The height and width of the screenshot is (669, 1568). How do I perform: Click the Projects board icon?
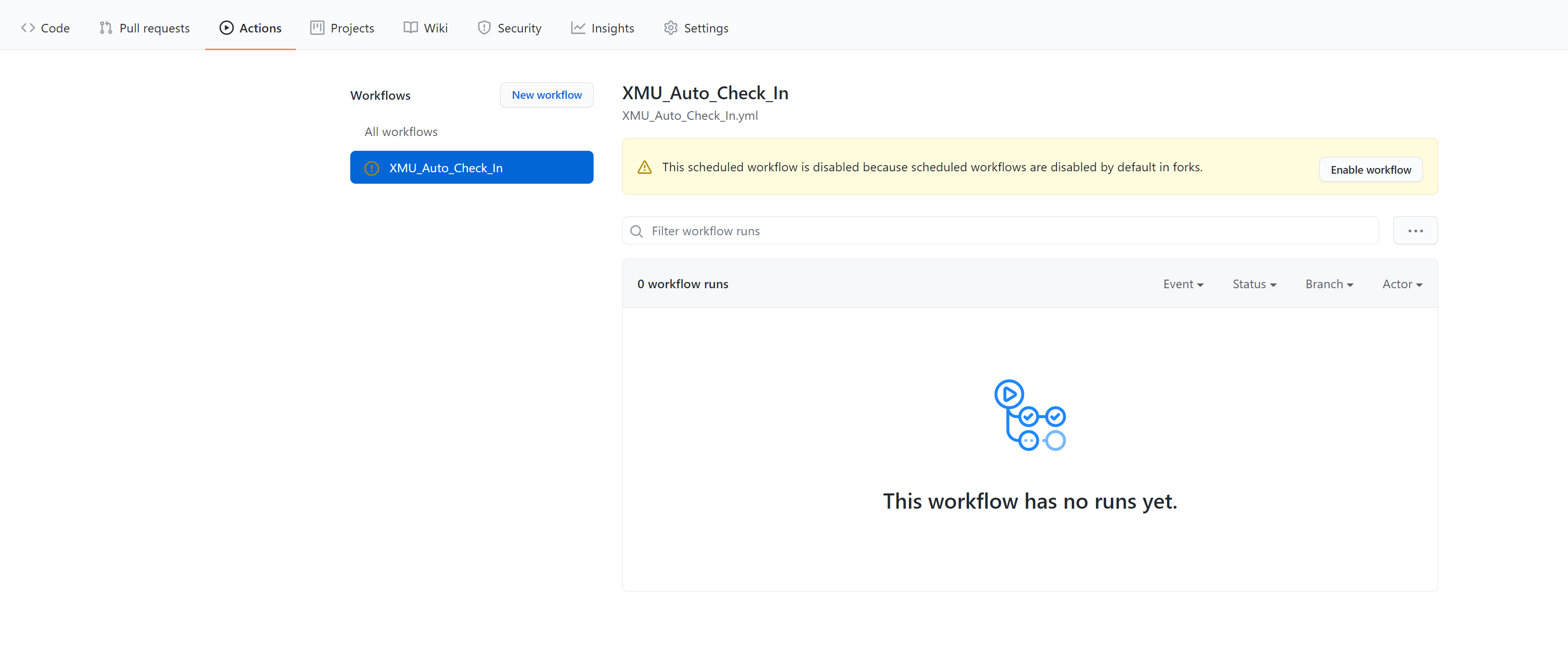tap(317, 28)
